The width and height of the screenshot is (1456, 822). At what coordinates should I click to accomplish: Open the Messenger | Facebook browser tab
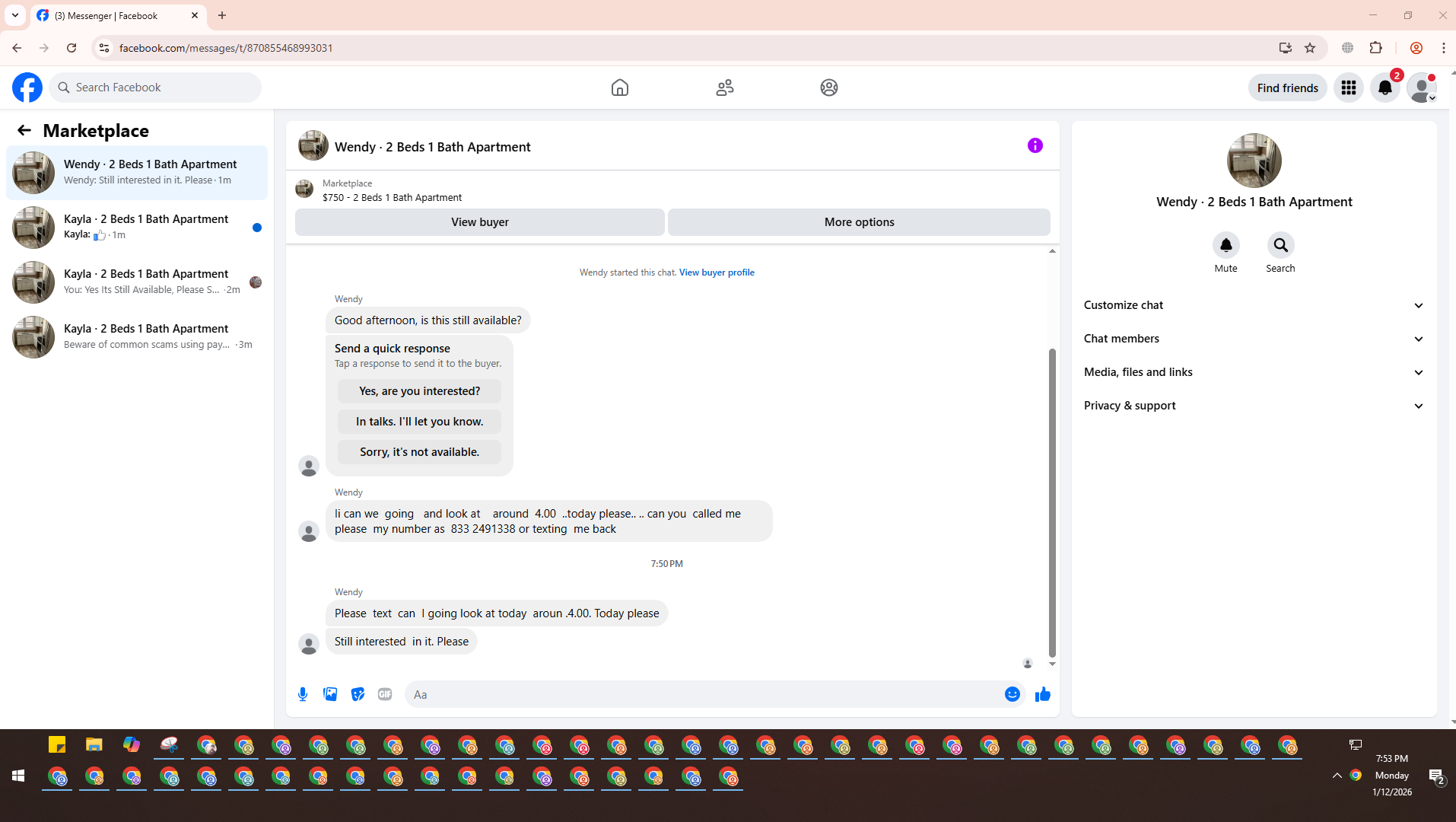tap(119, 15)
